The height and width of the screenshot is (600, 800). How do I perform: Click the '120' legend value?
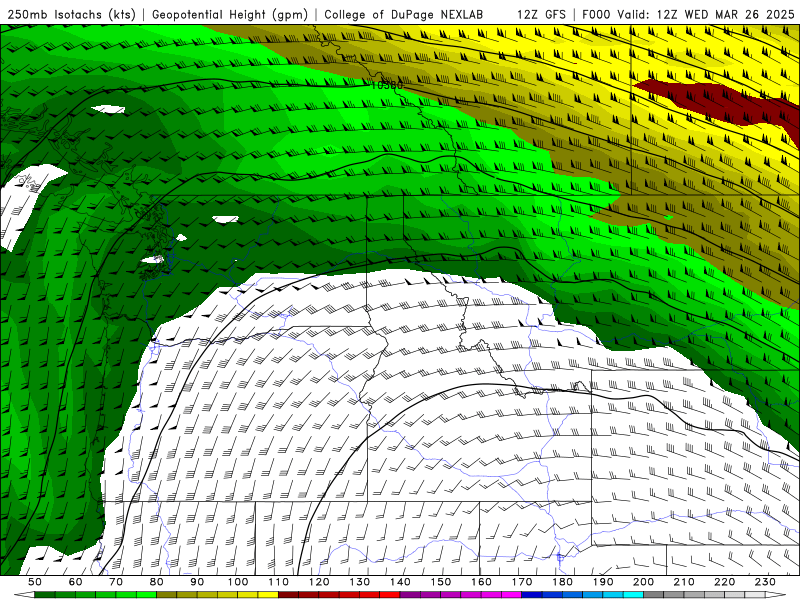pyautogui.click(x=319, y=582)
